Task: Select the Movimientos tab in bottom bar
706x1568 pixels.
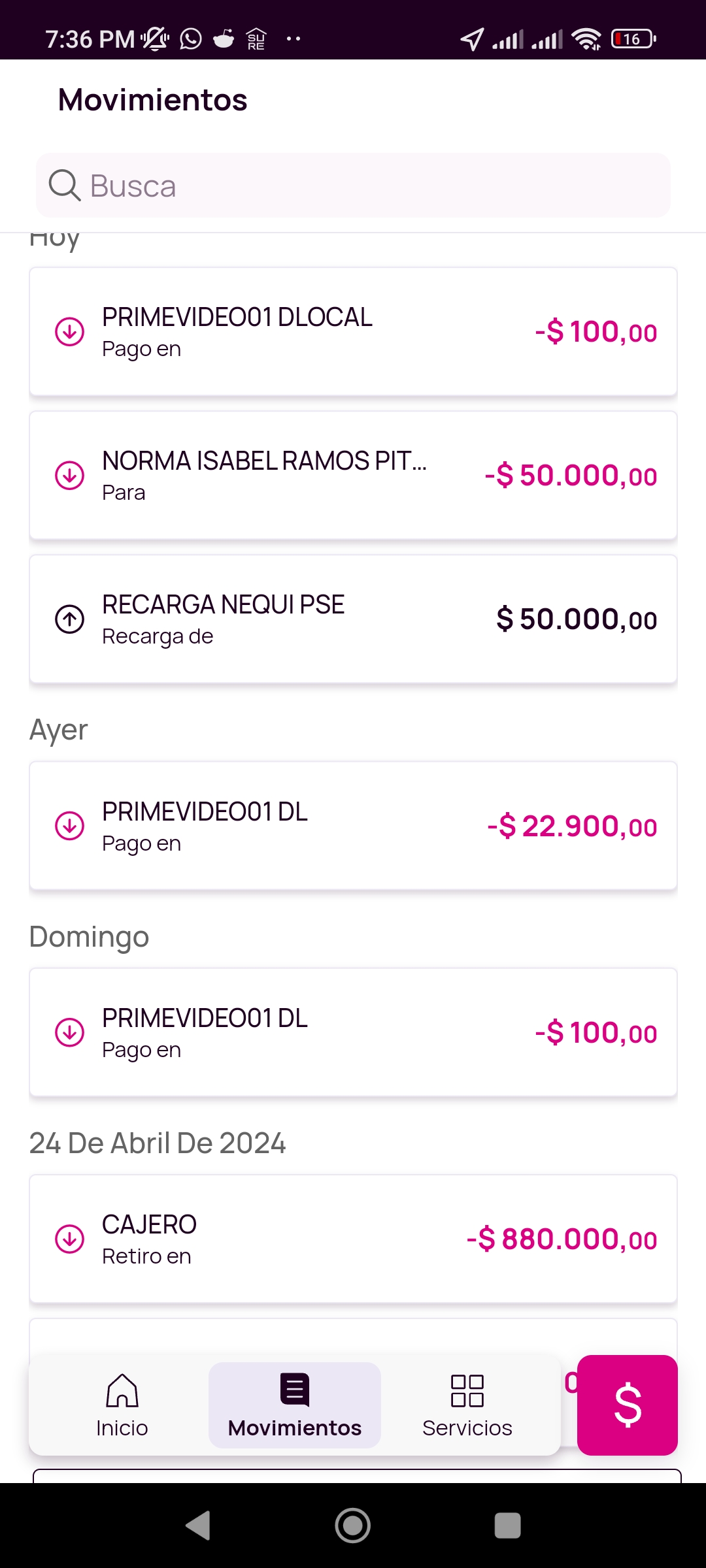Action: click(x=295, y=1406)
